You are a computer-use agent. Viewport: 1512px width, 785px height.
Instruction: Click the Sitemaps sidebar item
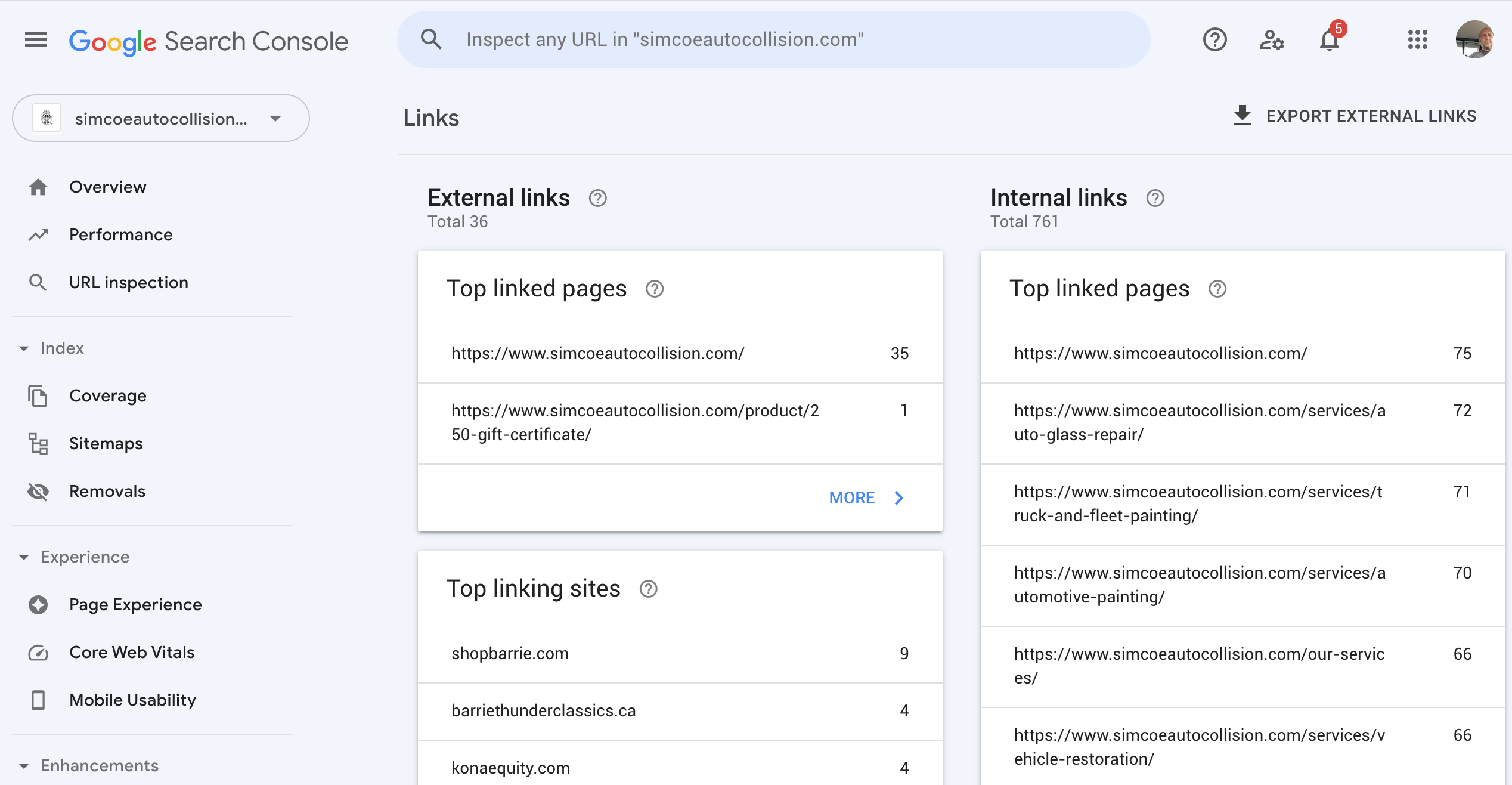105,443
